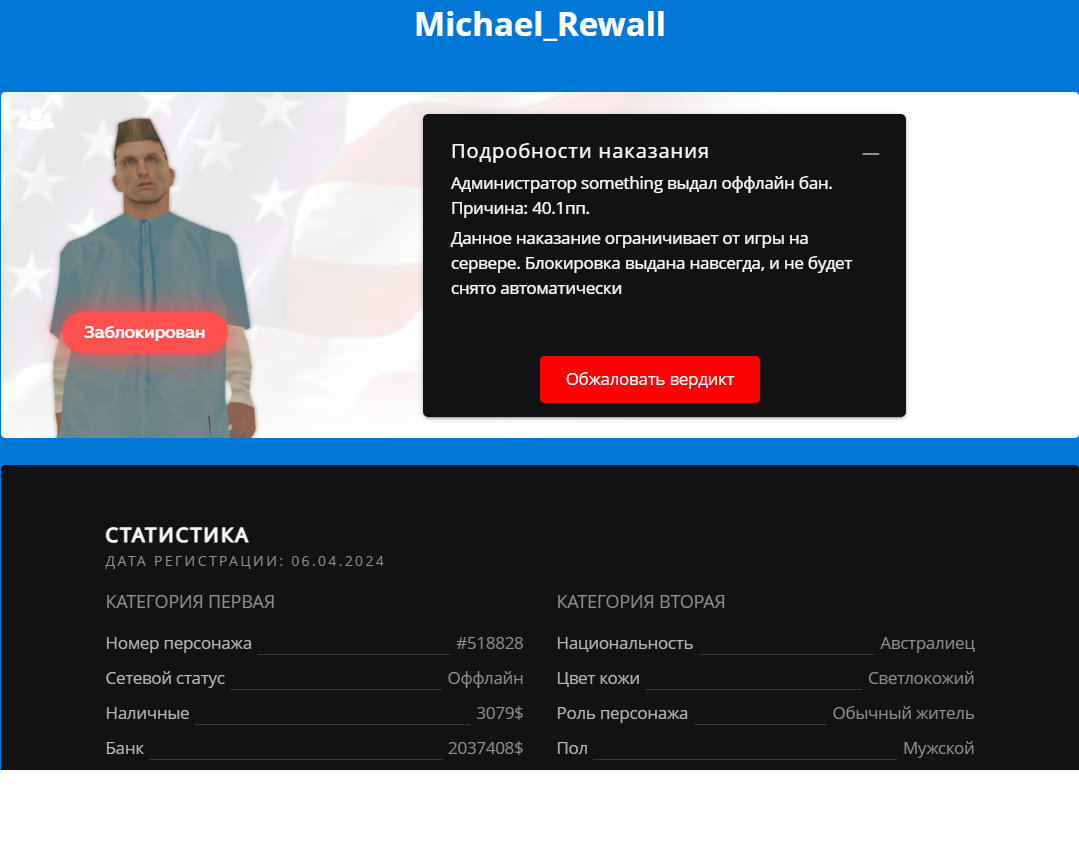Click the Подробности наказания heading
The height and width of the screenshot is (842, 1079).
click(580, 151)
